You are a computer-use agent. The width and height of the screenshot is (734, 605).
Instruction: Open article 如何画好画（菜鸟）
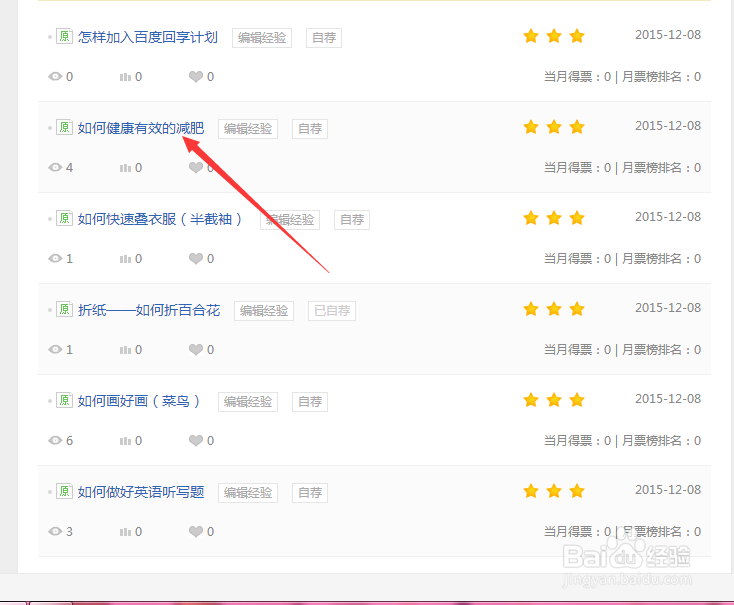pos(139,401)
